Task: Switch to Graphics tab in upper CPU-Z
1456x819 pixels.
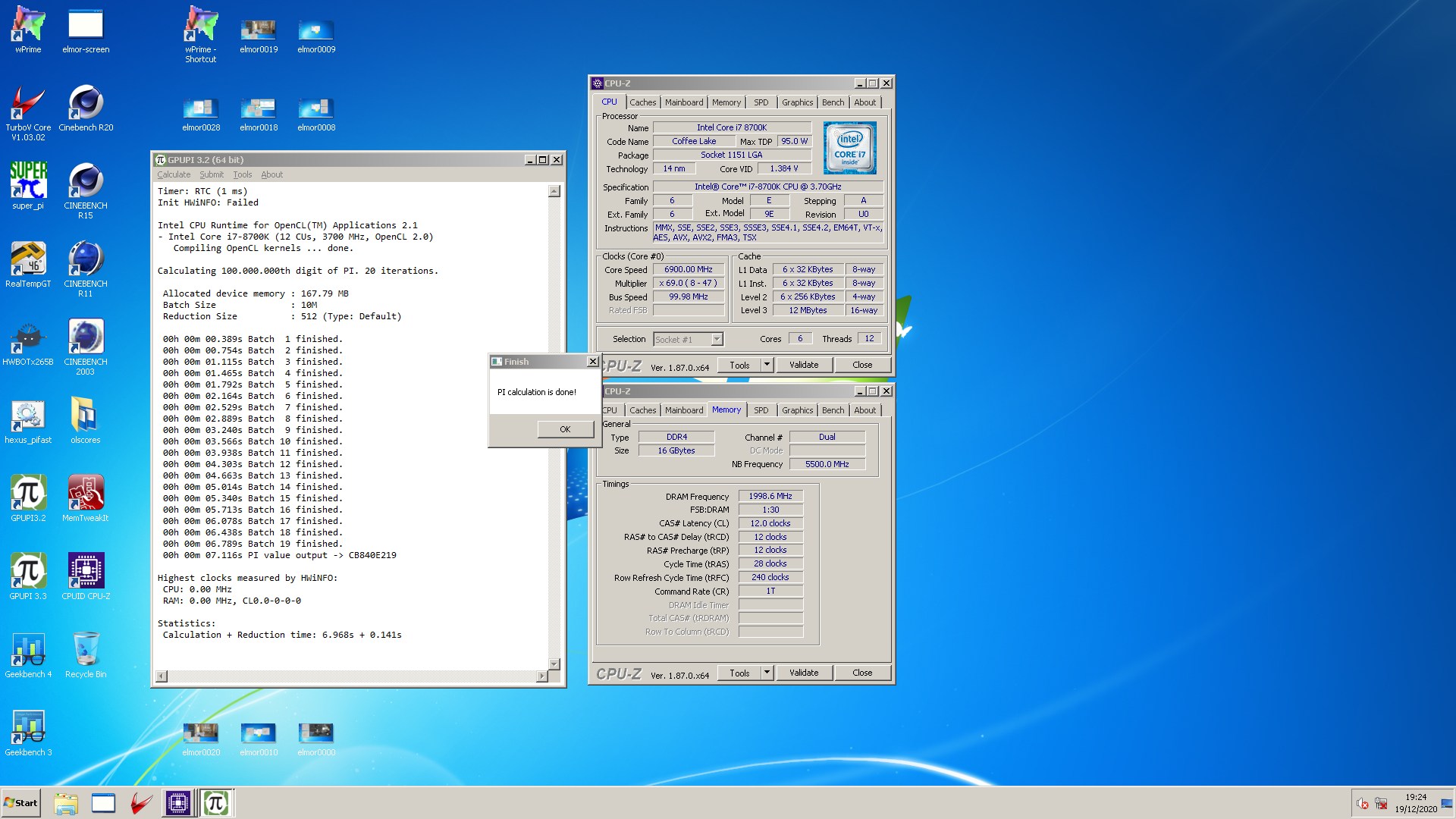Action: pyautogui.click(x=797, y=102)
